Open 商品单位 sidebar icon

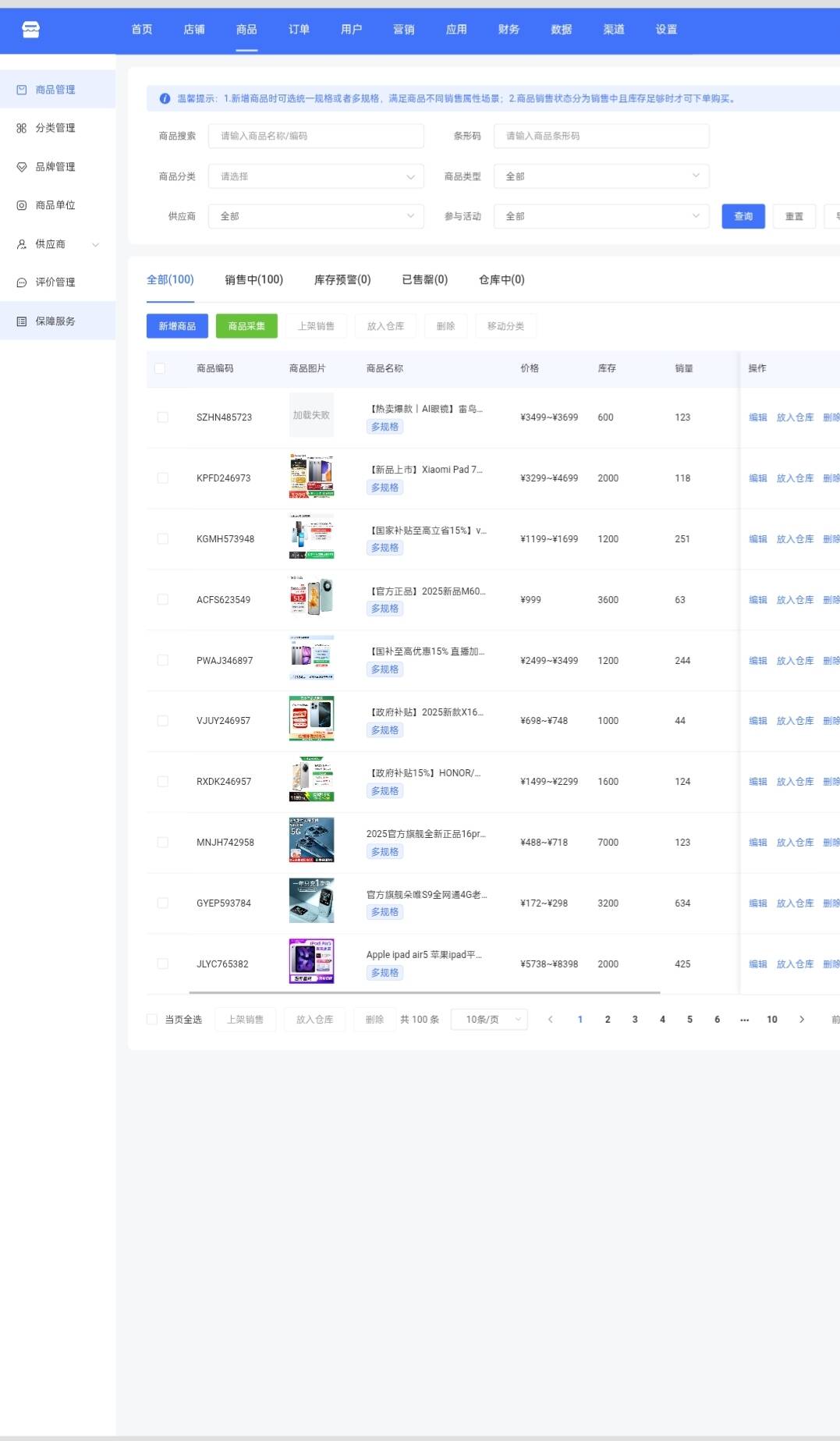22,205
